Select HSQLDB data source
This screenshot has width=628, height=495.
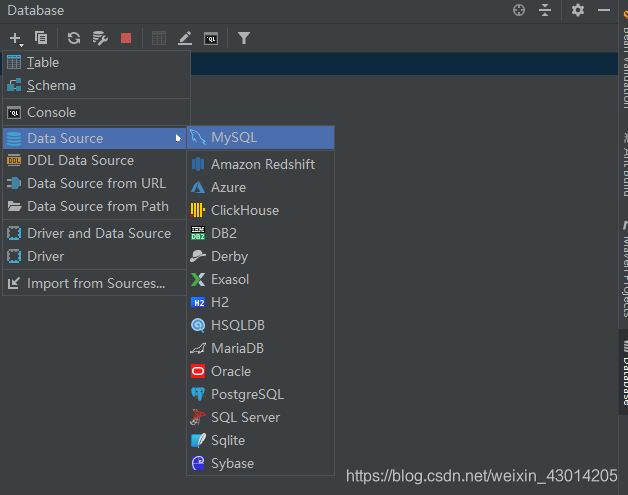260,326
